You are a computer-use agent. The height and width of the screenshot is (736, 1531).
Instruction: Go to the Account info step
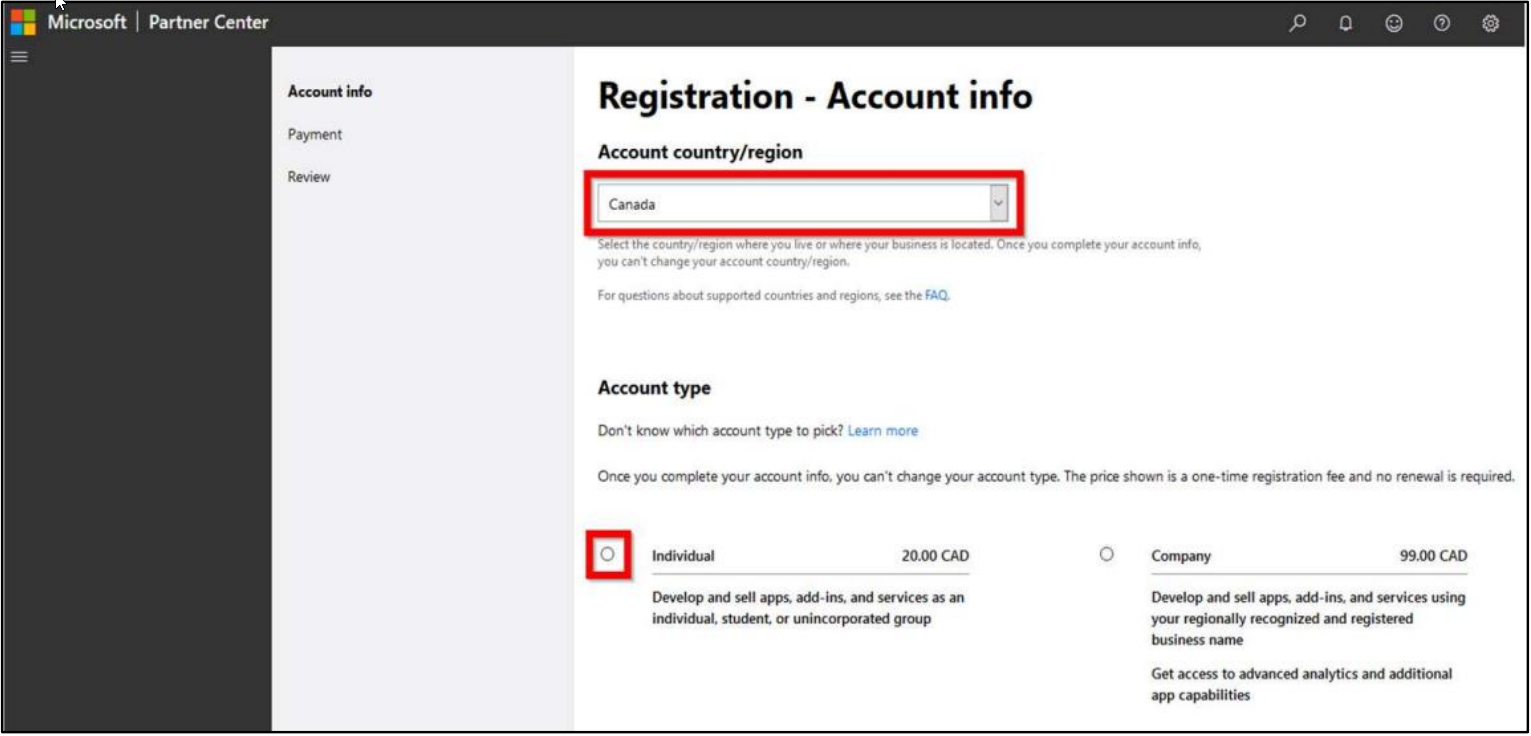329,92
